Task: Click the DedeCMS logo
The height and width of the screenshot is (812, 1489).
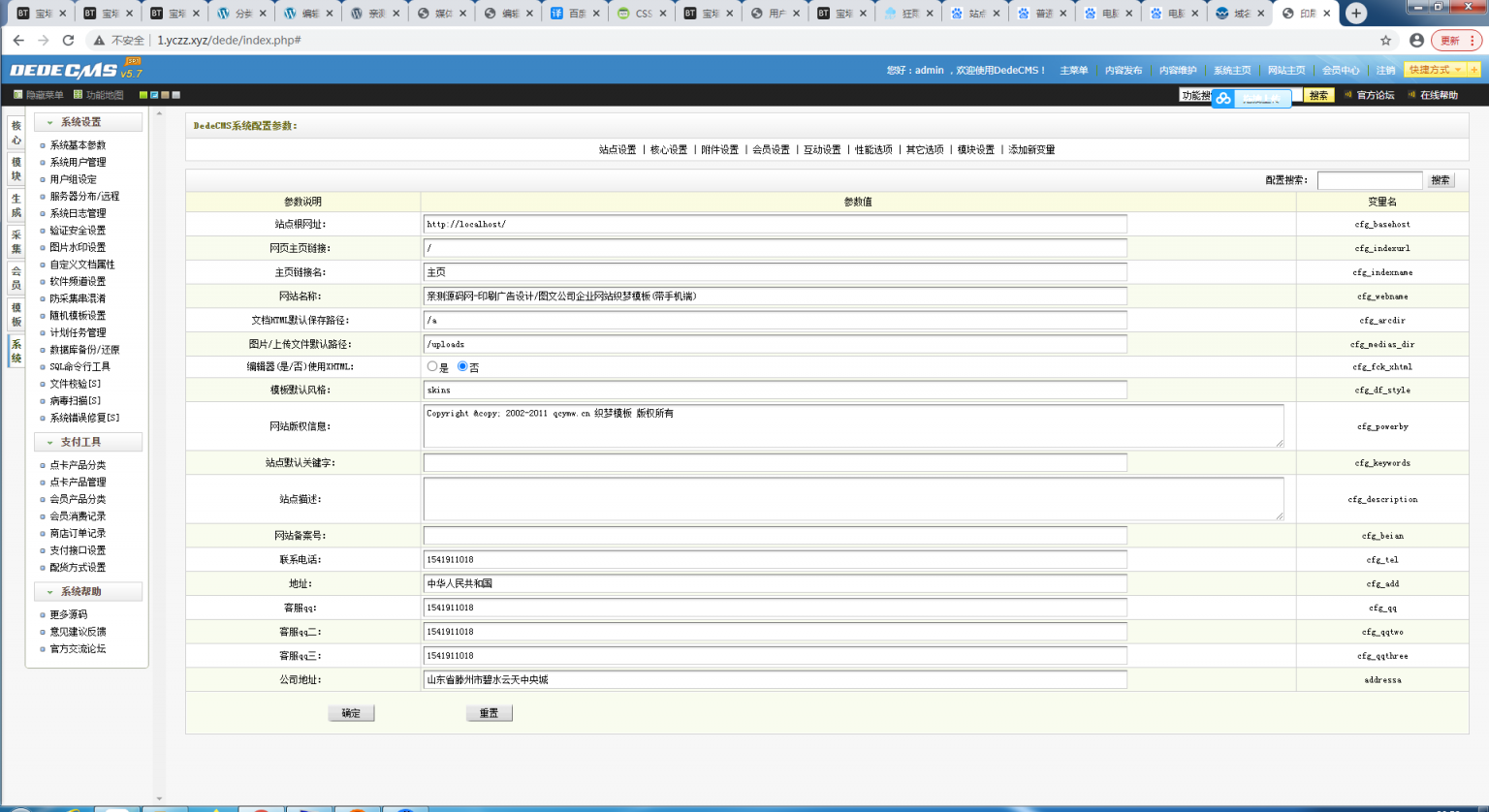Action: (x=75, y=70)
